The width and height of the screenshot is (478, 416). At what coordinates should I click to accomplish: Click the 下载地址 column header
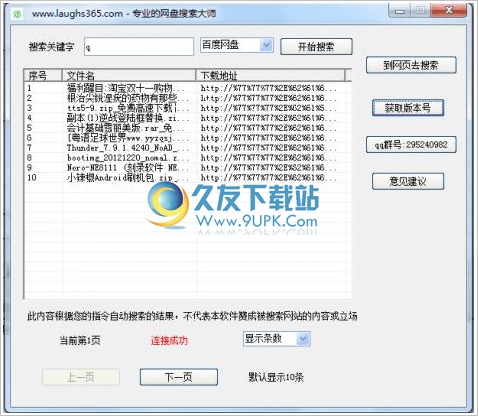(271, 75)
